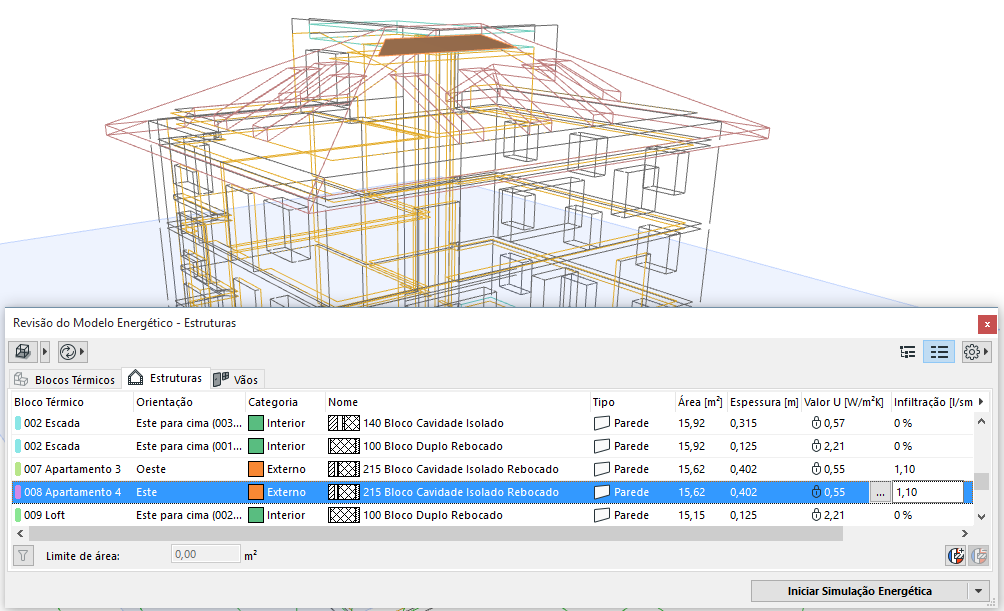This screenshot has height=611, width=1004.
Task: Click the lock icon beside U-value 0,57
Action: (x=816, y=423)
